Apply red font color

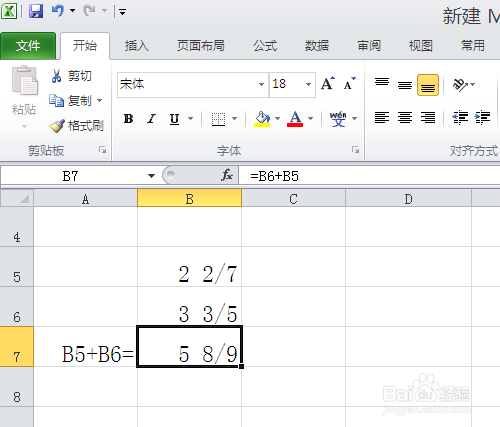coord(295,119)
